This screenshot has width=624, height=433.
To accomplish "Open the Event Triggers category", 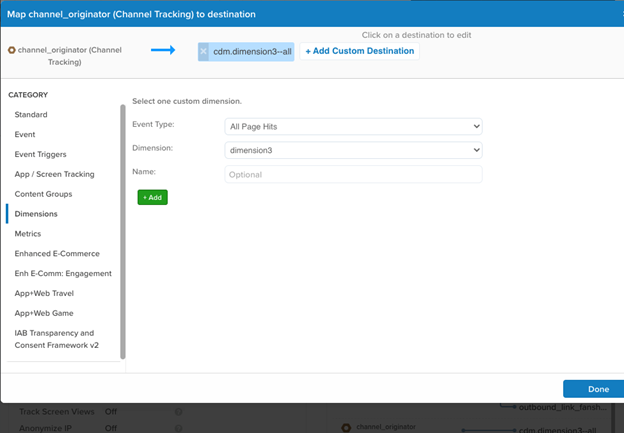I will (x=43, y=154).
